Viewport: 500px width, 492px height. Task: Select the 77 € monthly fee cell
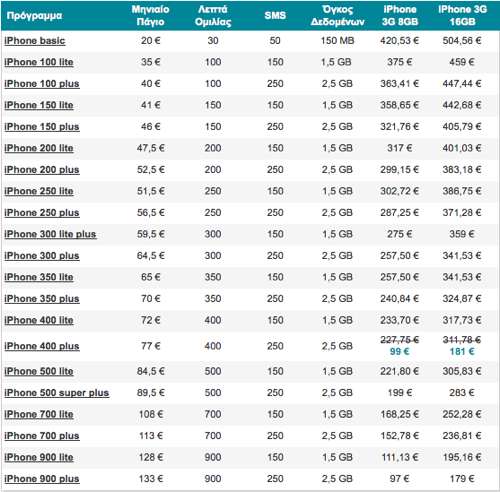pyautogui.click(x=151, y=346)
